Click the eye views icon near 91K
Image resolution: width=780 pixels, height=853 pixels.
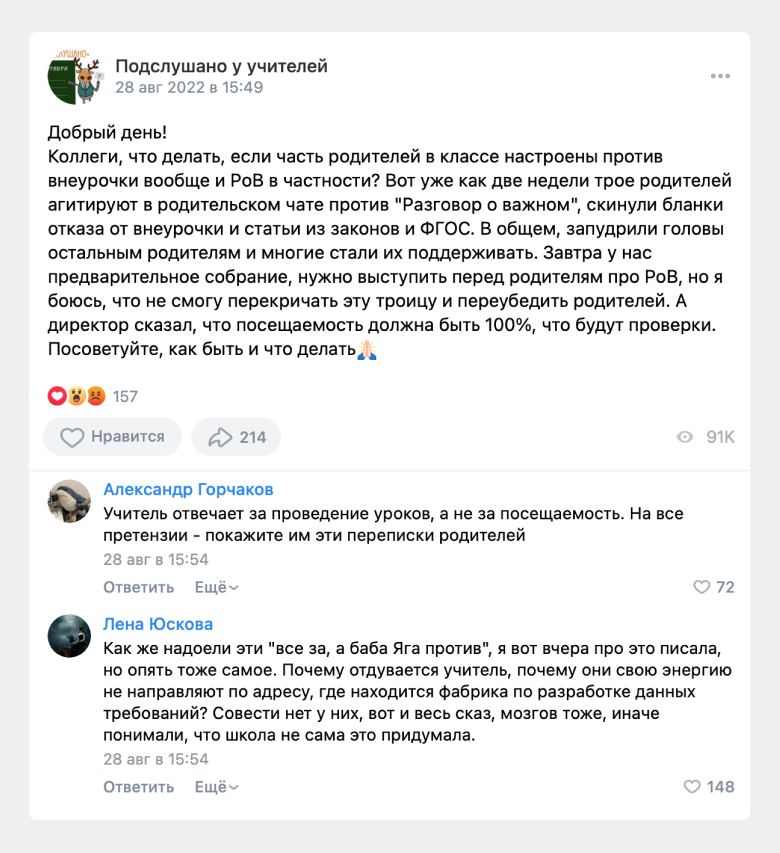tap(685, 437)
